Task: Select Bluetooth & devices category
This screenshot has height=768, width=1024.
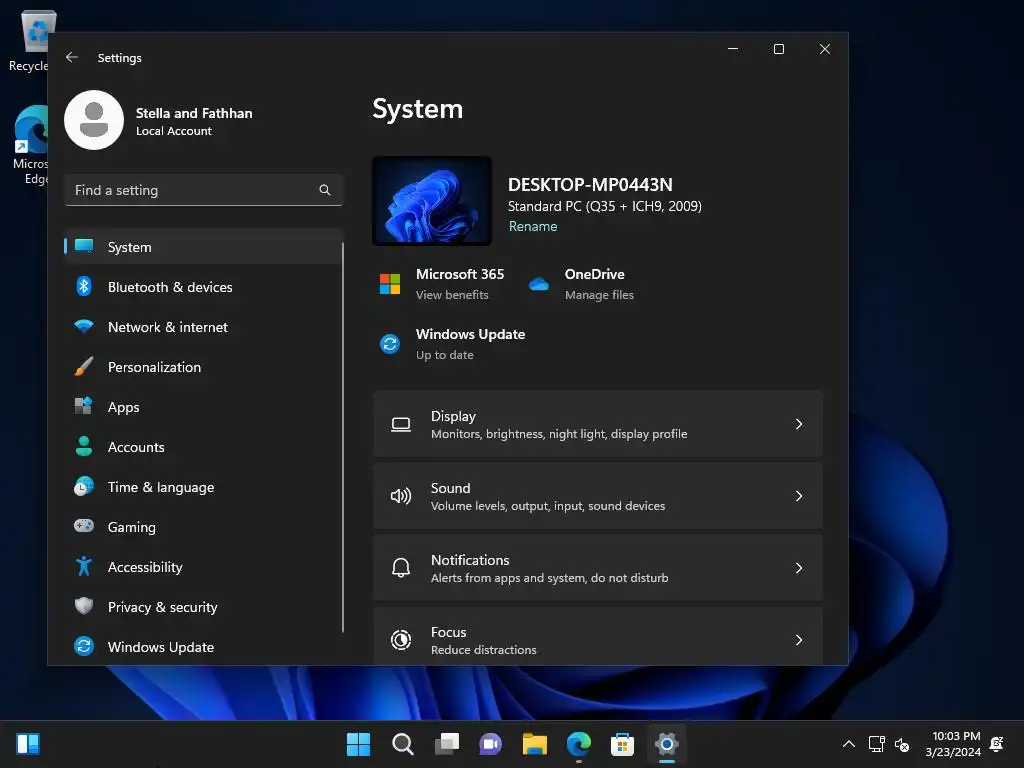Action: (x=202, y=287)
